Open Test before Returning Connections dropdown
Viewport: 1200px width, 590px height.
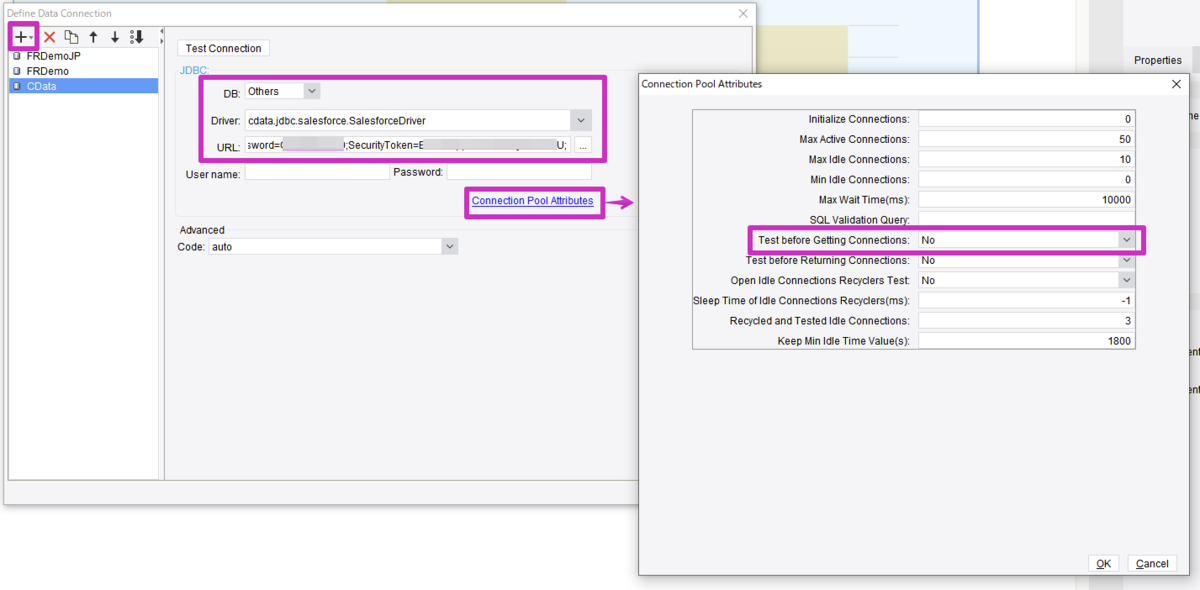[1027, 261]
